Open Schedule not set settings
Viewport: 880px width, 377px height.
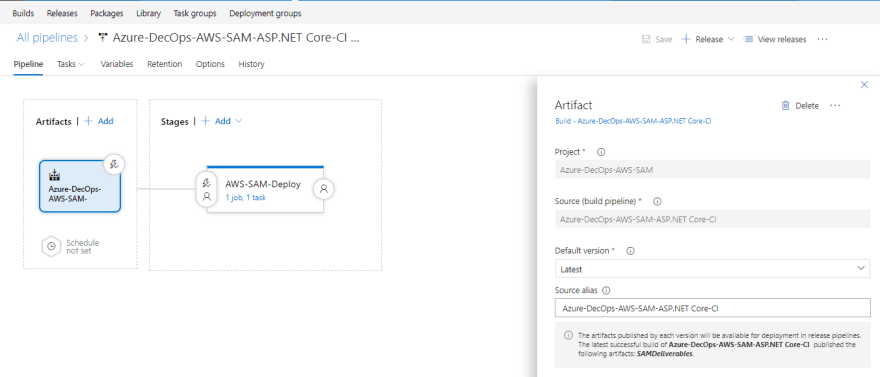pos(82,247)
